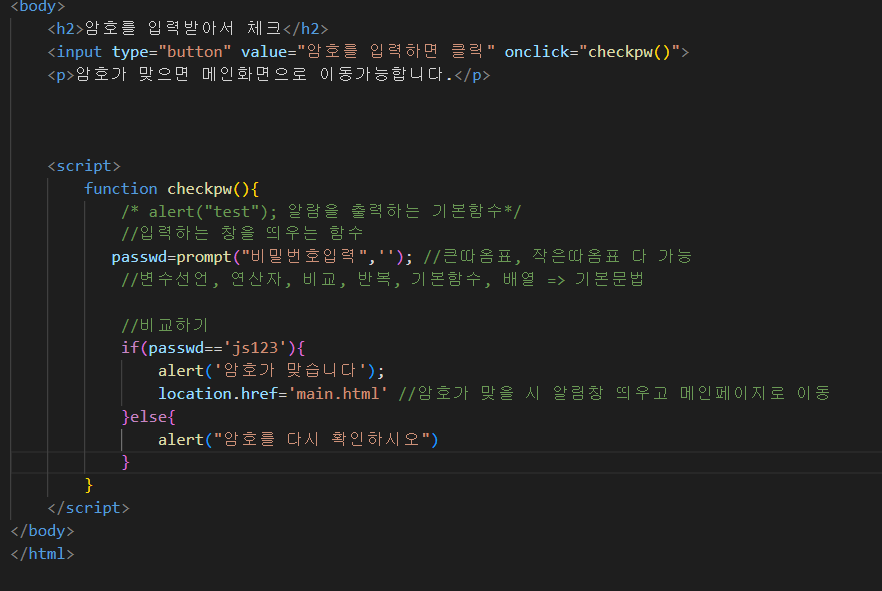Click the type="button" attribute
The width and height of the screenshot is (882, 591).
pos(171,52)
